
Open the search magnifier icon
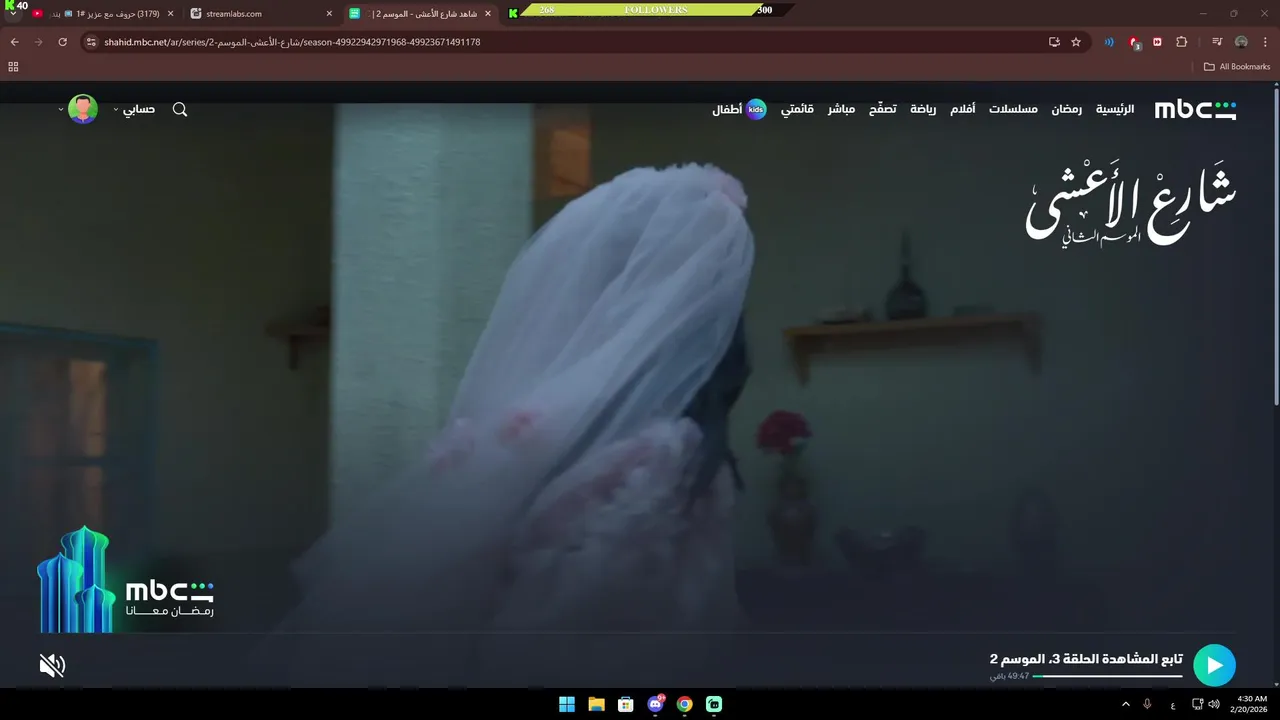coord(180,109)
